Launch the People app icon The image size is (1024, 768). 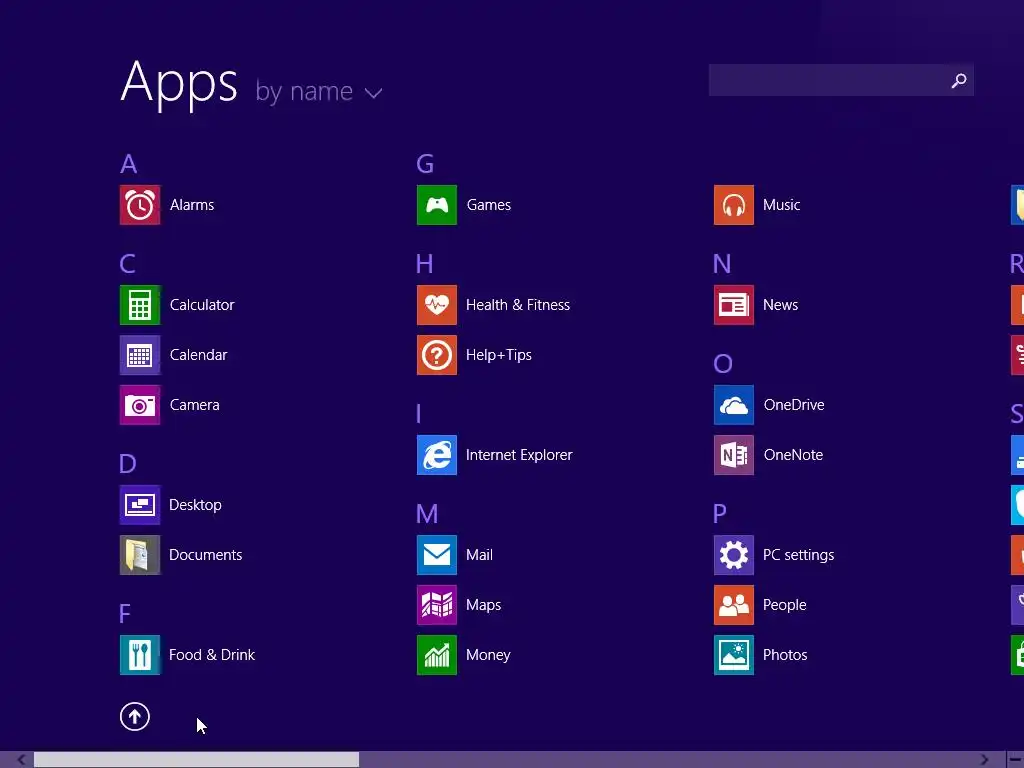(734, 605)
